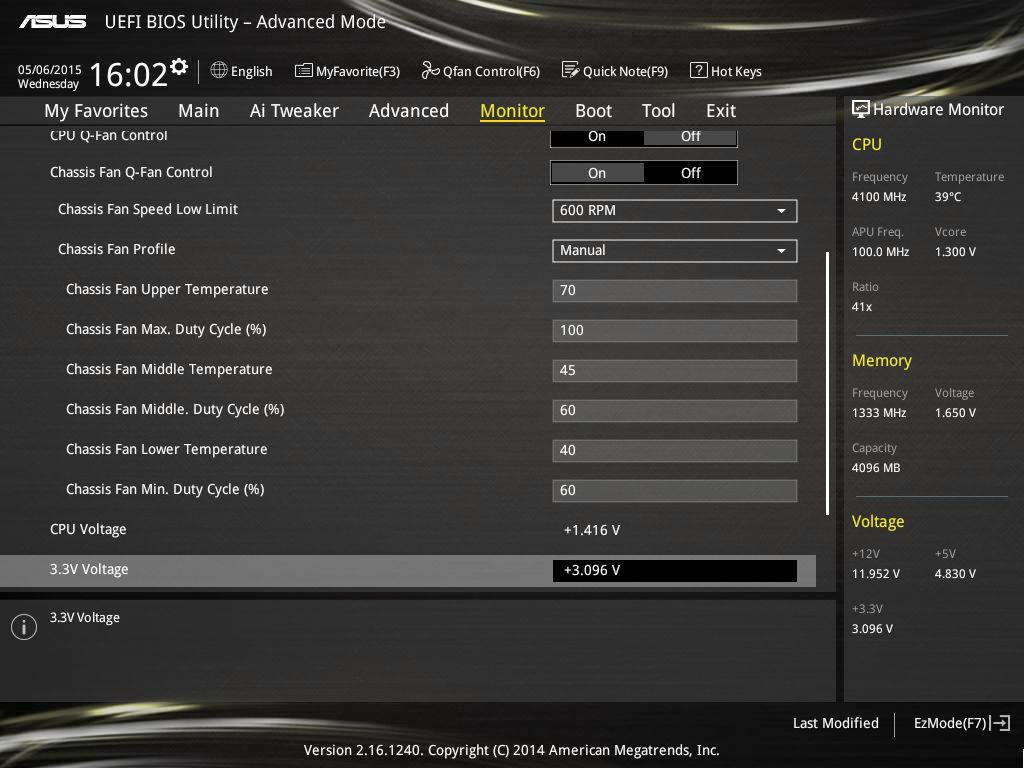This screenshot has width=1024, height=768.
Task: Open the Tool tab
Action: (x=658, y=111)
